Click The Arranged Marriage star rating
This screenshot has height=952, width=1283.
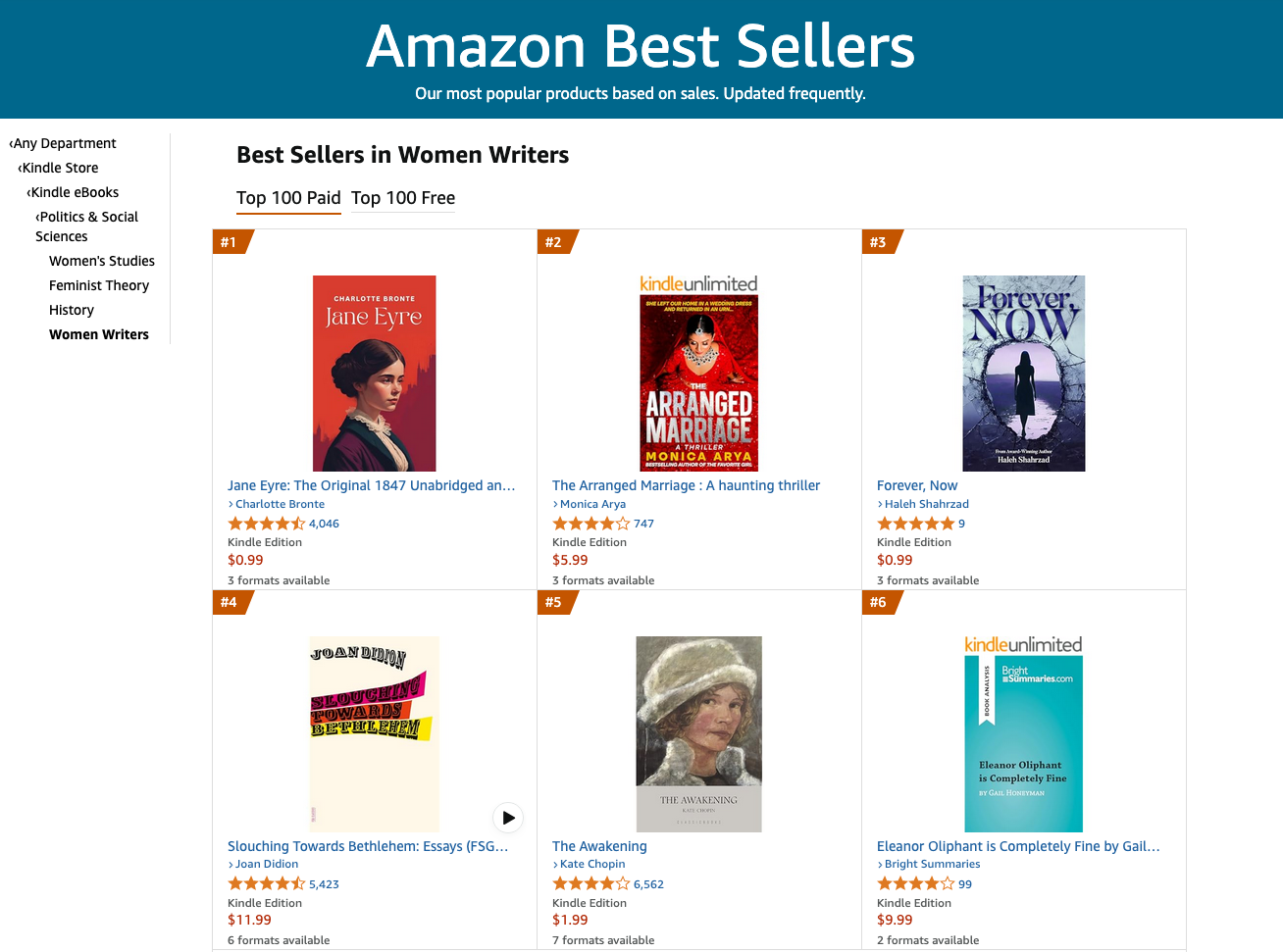click(591, 524)
